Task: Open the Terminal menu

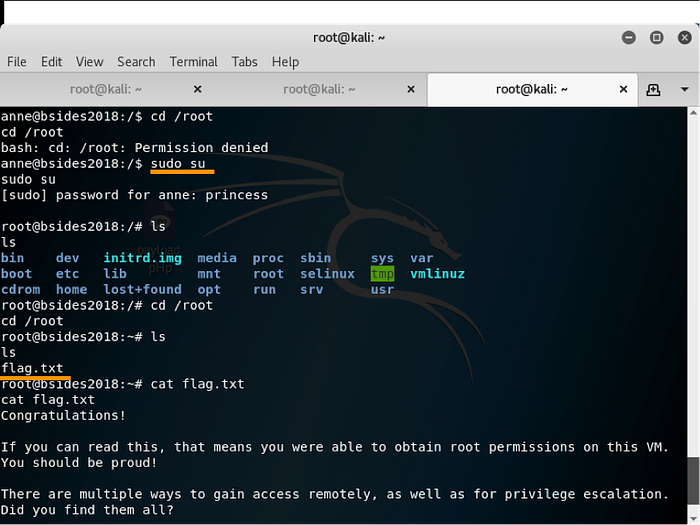Action: 193,61
